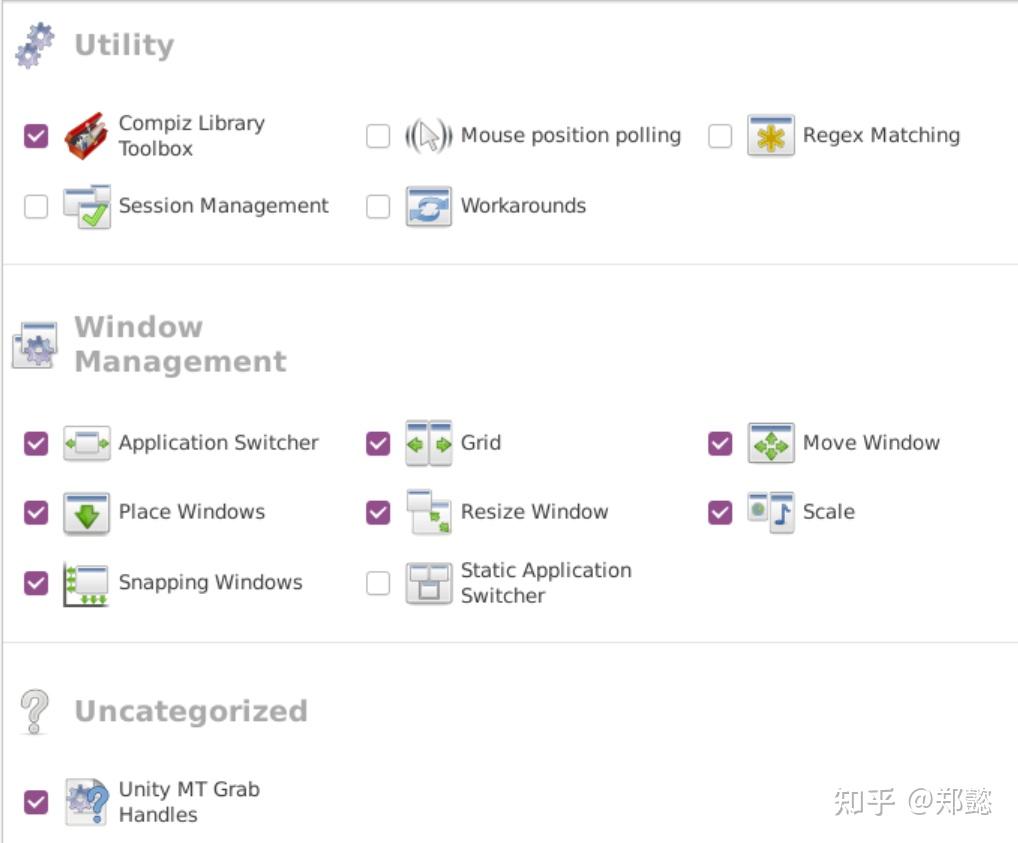Click the Move Window arrows icon

pyautogui.click(x=770, y=443)
